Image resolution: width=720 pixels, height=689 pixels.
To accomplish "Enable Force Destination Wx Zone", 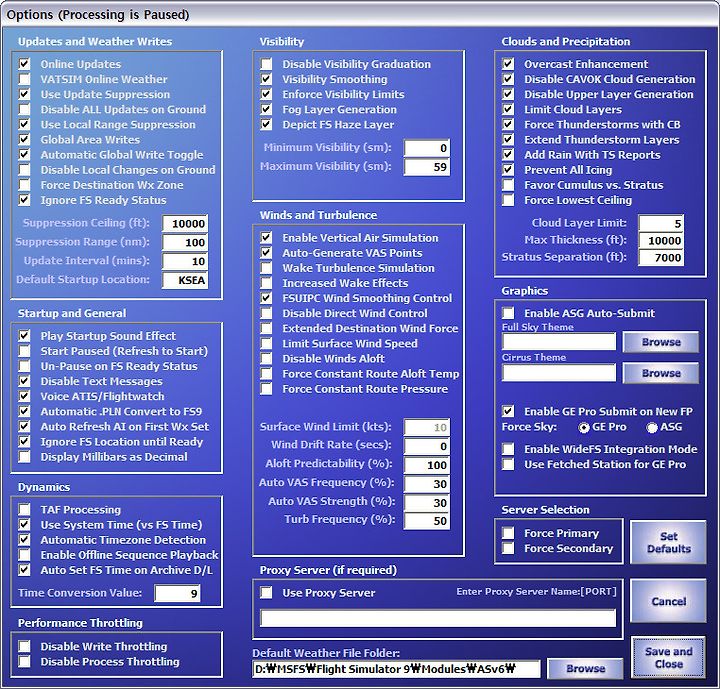I will 24,185.
